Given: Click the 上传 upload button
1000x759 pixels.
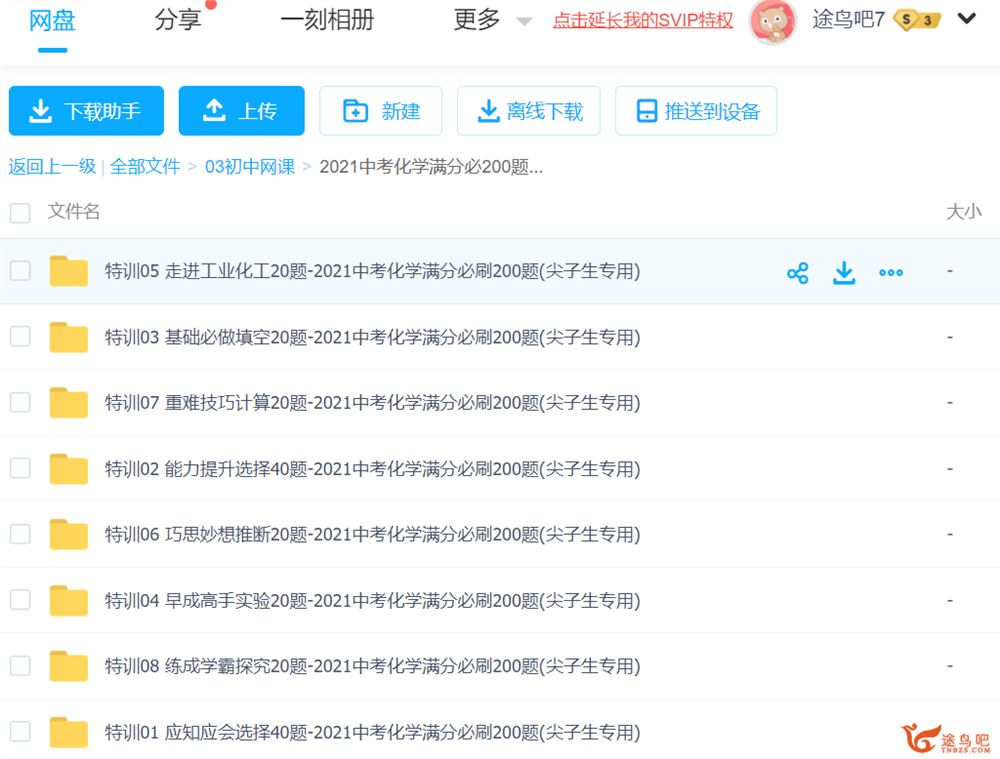Looking at the screenshot, I should click(x=241, y=111).
